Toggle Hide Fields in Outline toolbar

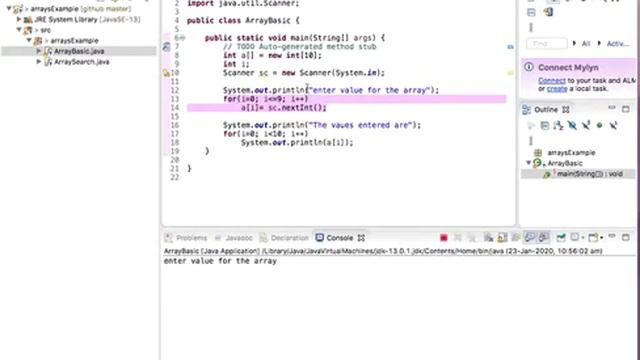tap(572, 126)
